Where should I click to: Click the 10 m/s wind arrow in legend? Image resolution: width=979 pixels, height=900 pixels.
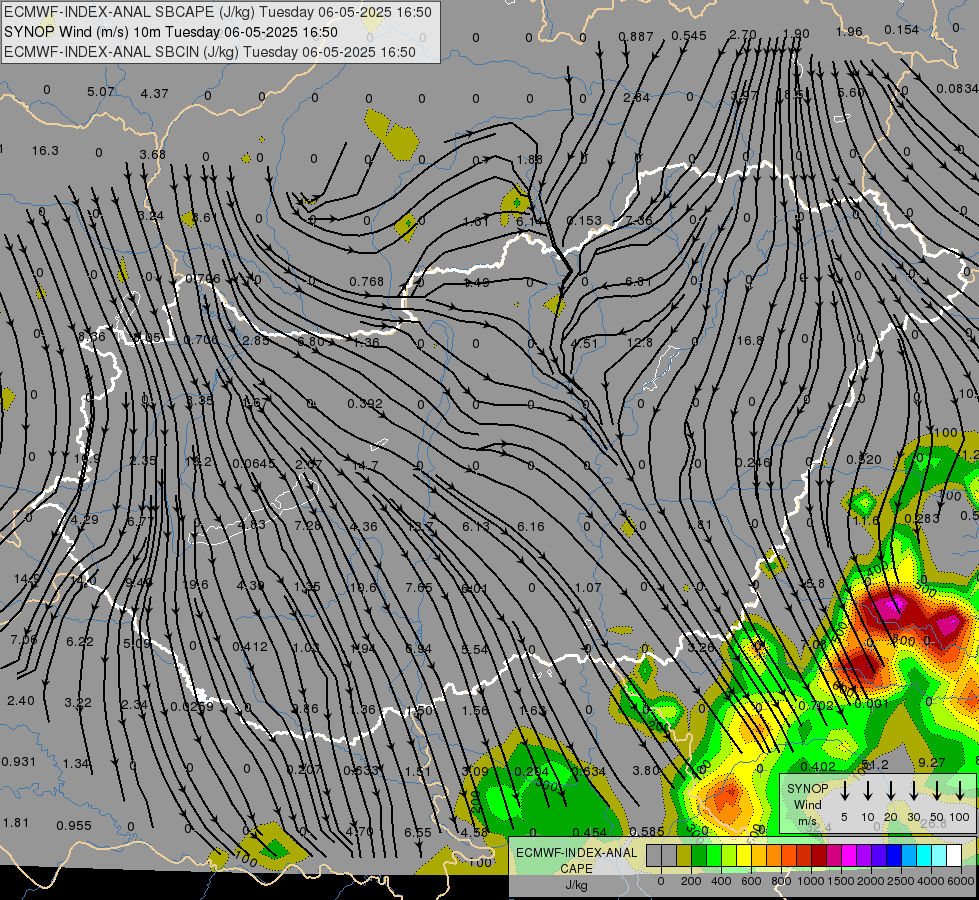click(868, 790)
